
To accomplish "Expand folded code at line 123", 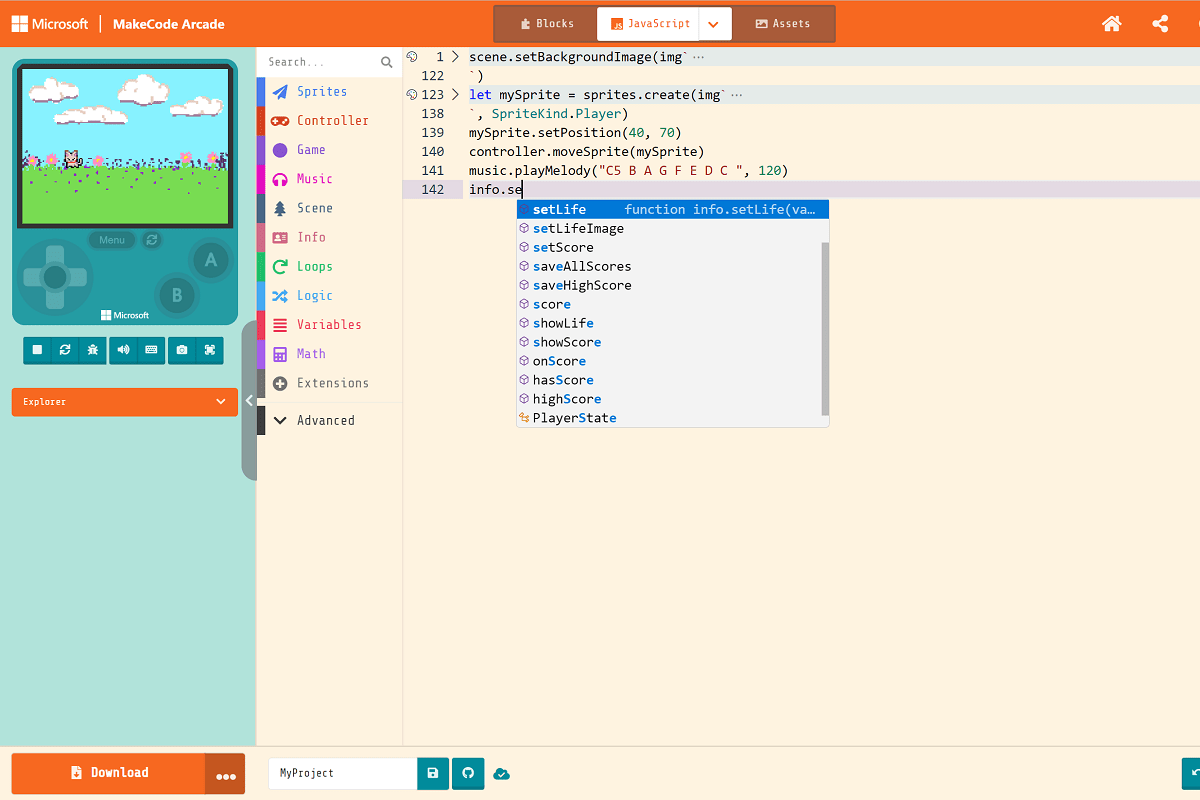I will 455,95.
